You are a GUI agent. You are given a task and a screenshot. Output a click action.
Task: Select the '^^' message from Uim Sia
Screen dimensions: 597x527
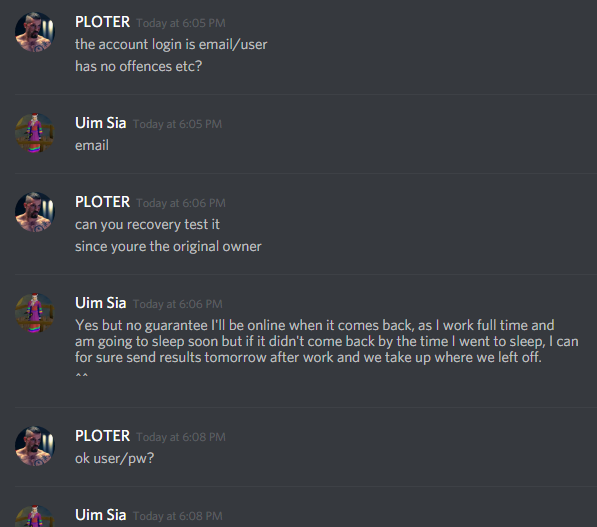[81, 375]
